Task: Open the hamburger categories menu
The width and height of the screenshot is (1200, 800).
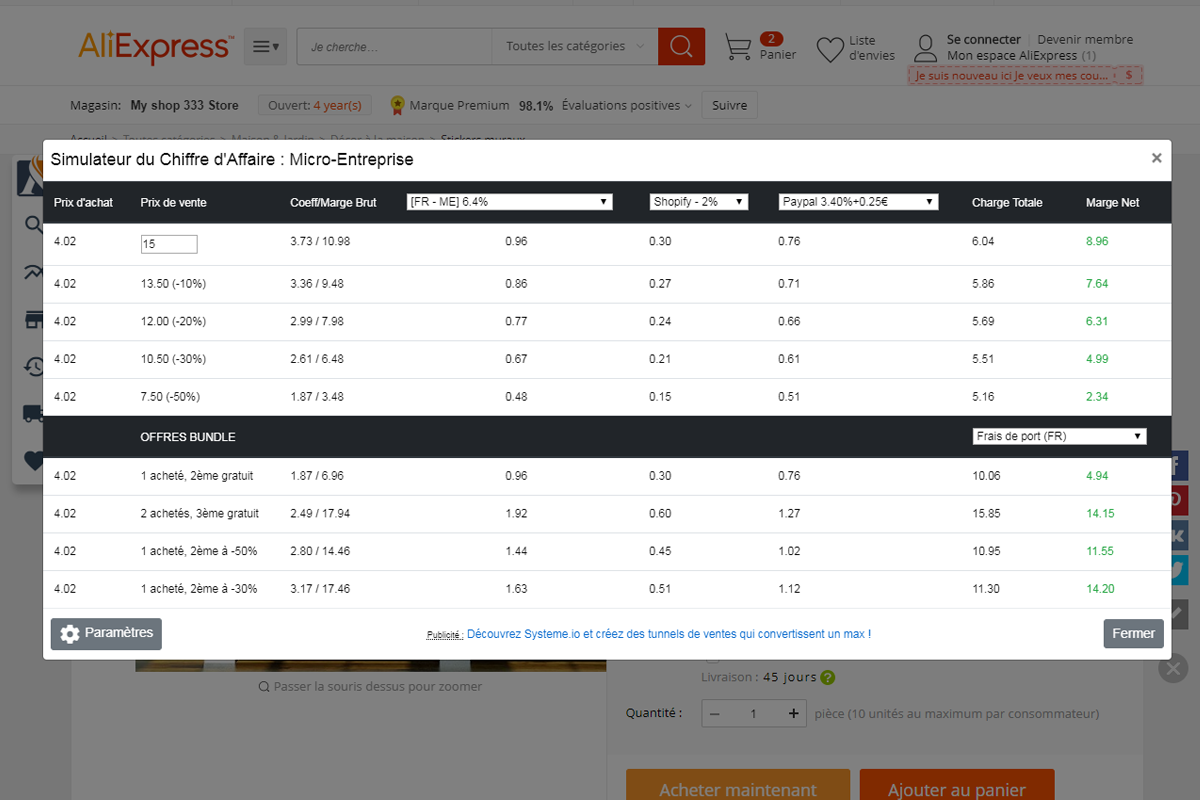Action: point(265,46)
